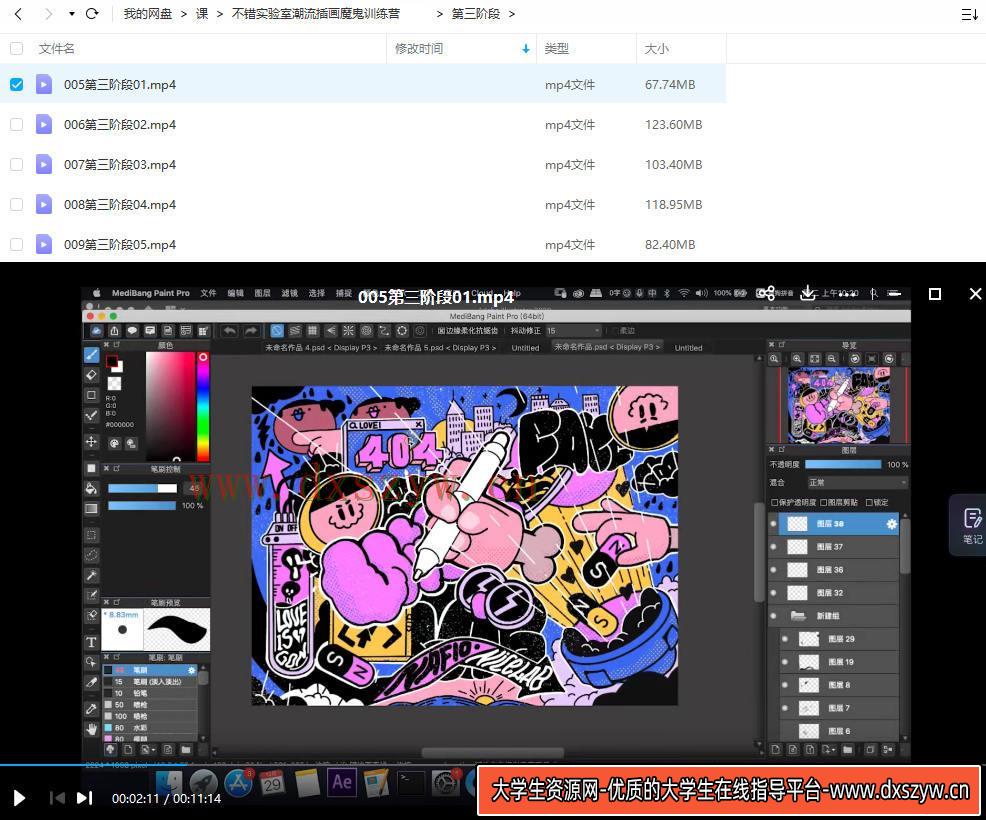Click the Redo arrow in MediBang toolbar
The width and height of the screenshot is (986, 820).
tap(251, 331)
